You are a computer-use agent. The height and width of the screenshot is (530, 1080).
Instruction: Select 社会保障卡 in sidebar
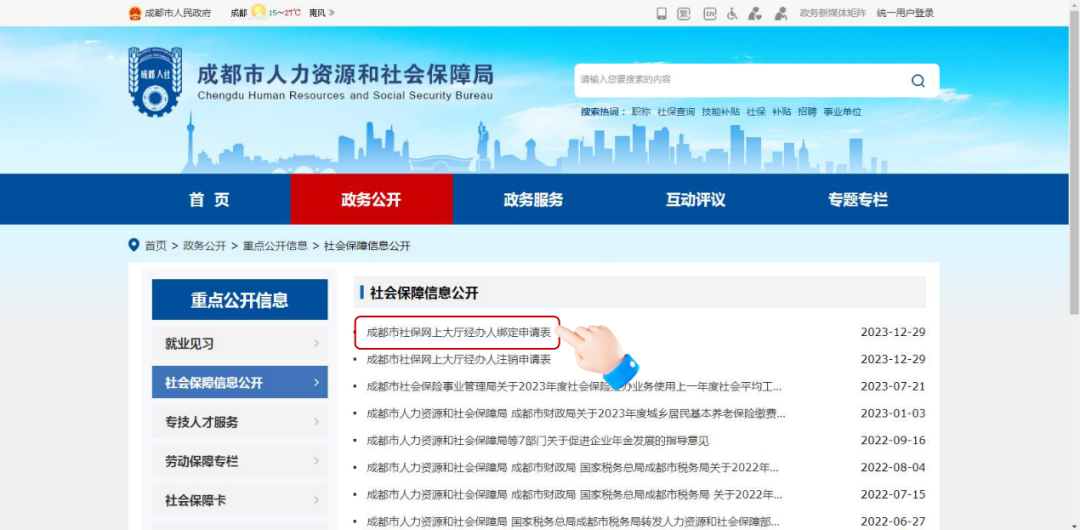240,500
